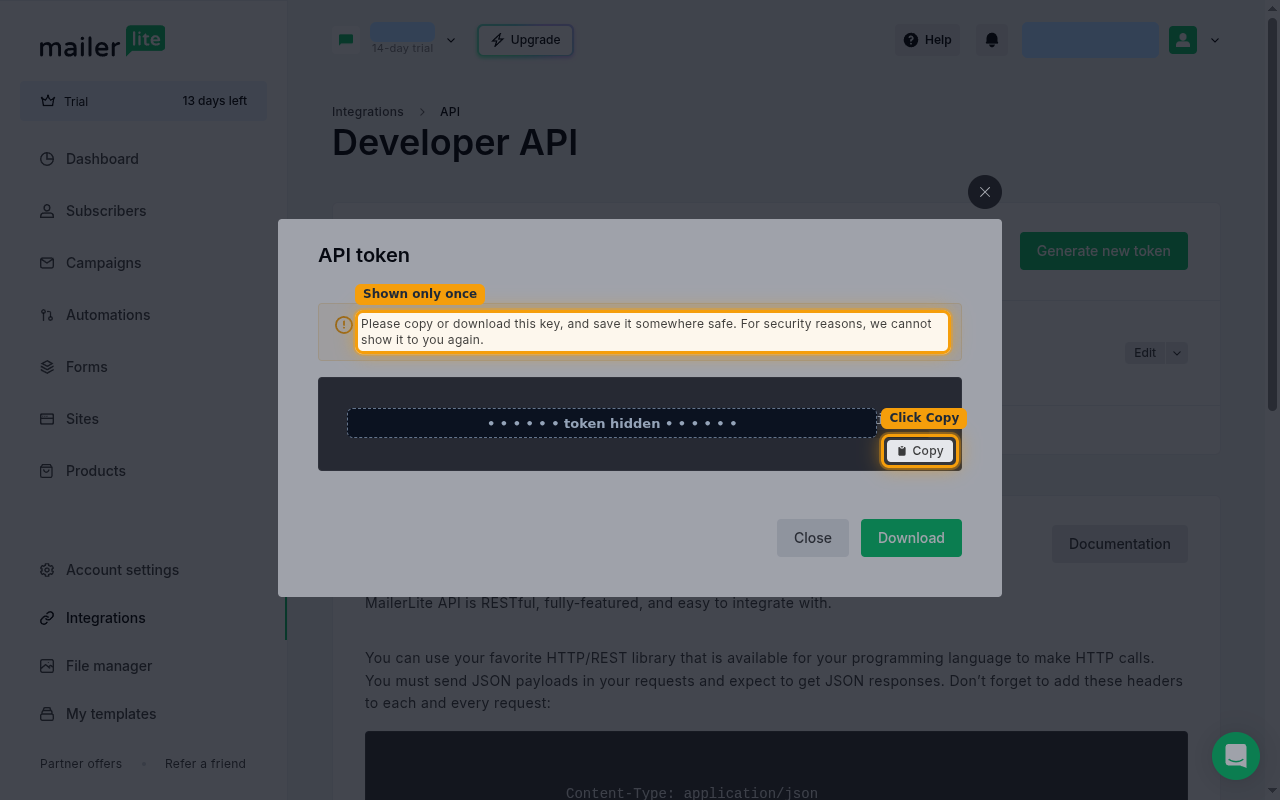
Task: Click the My templates icon
Action: pyautogui.click(x=47, y=714)
